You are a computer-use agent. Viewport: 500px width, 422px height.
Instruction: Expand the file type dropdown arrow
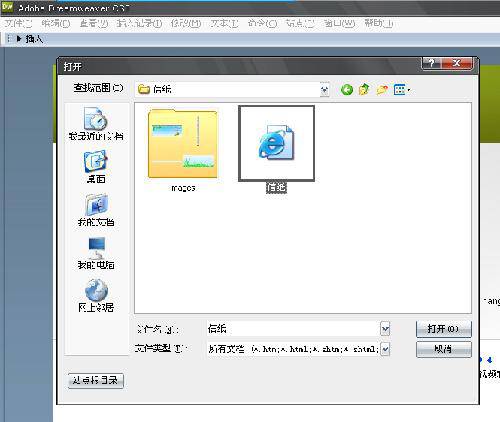click(x=385, y=349)
